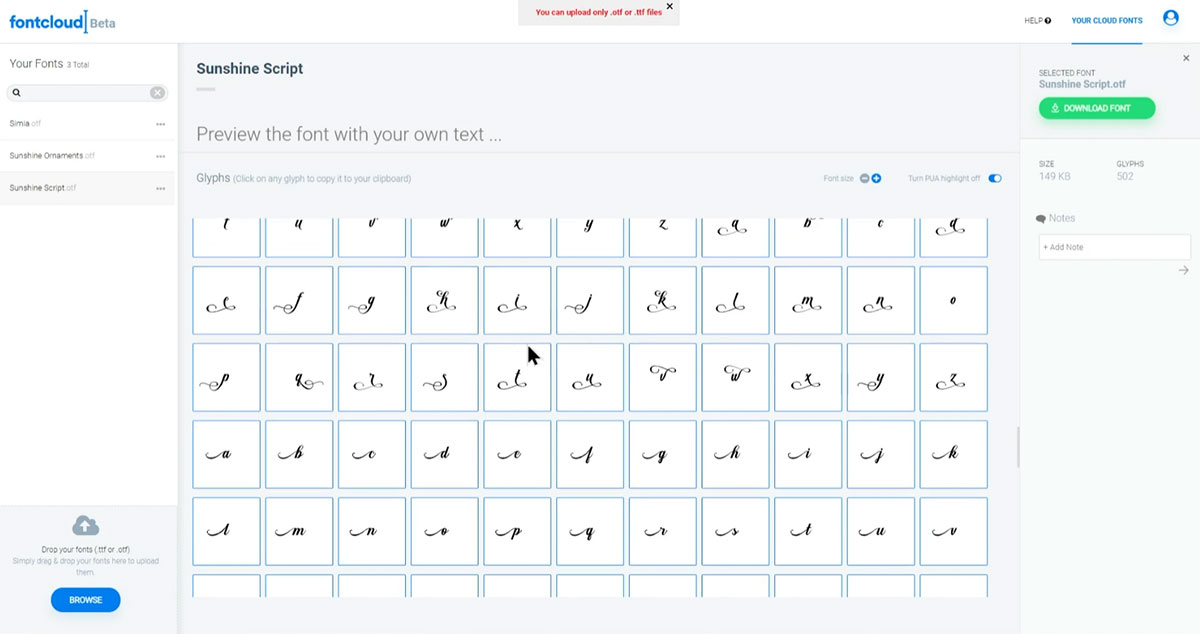1200x634 pixels.
Task: Click the BROWSE button
Action: pyautogui.click(x=86, y=600)
